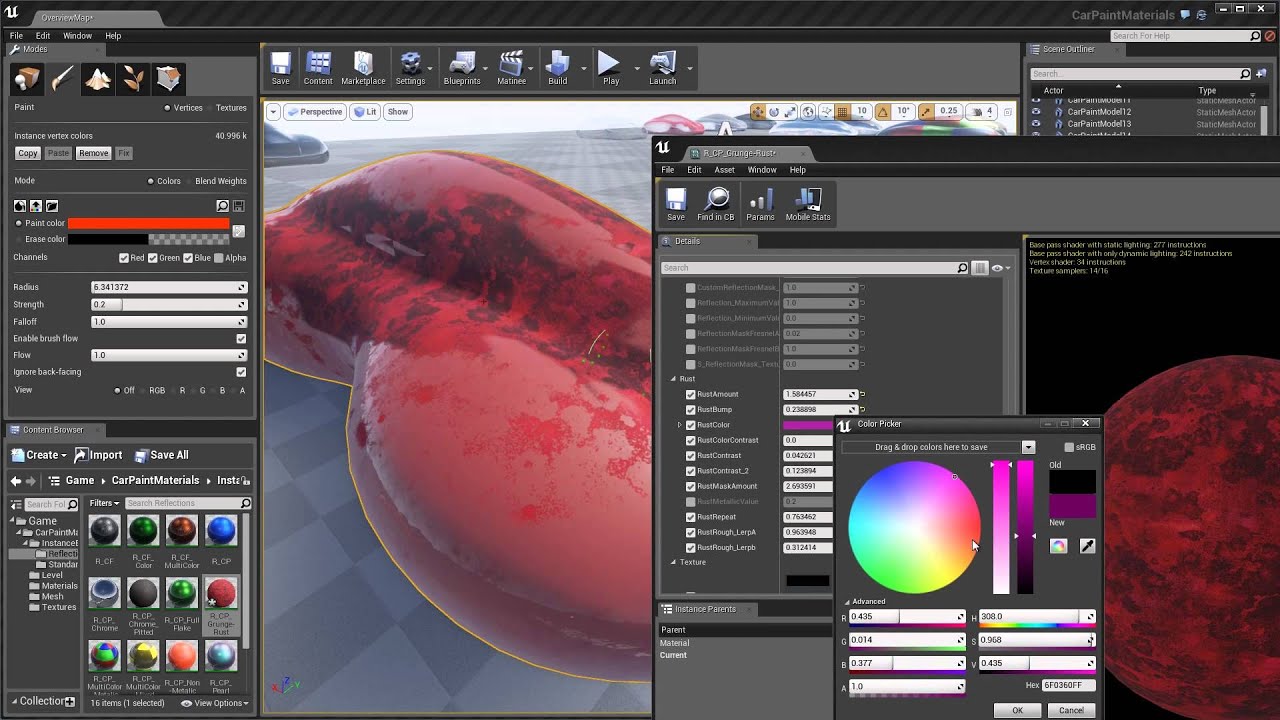Open the Blueprints toolbar icon
This screenshot has width=1280, height=720.
pyautogui.click(x=462, y=68)
